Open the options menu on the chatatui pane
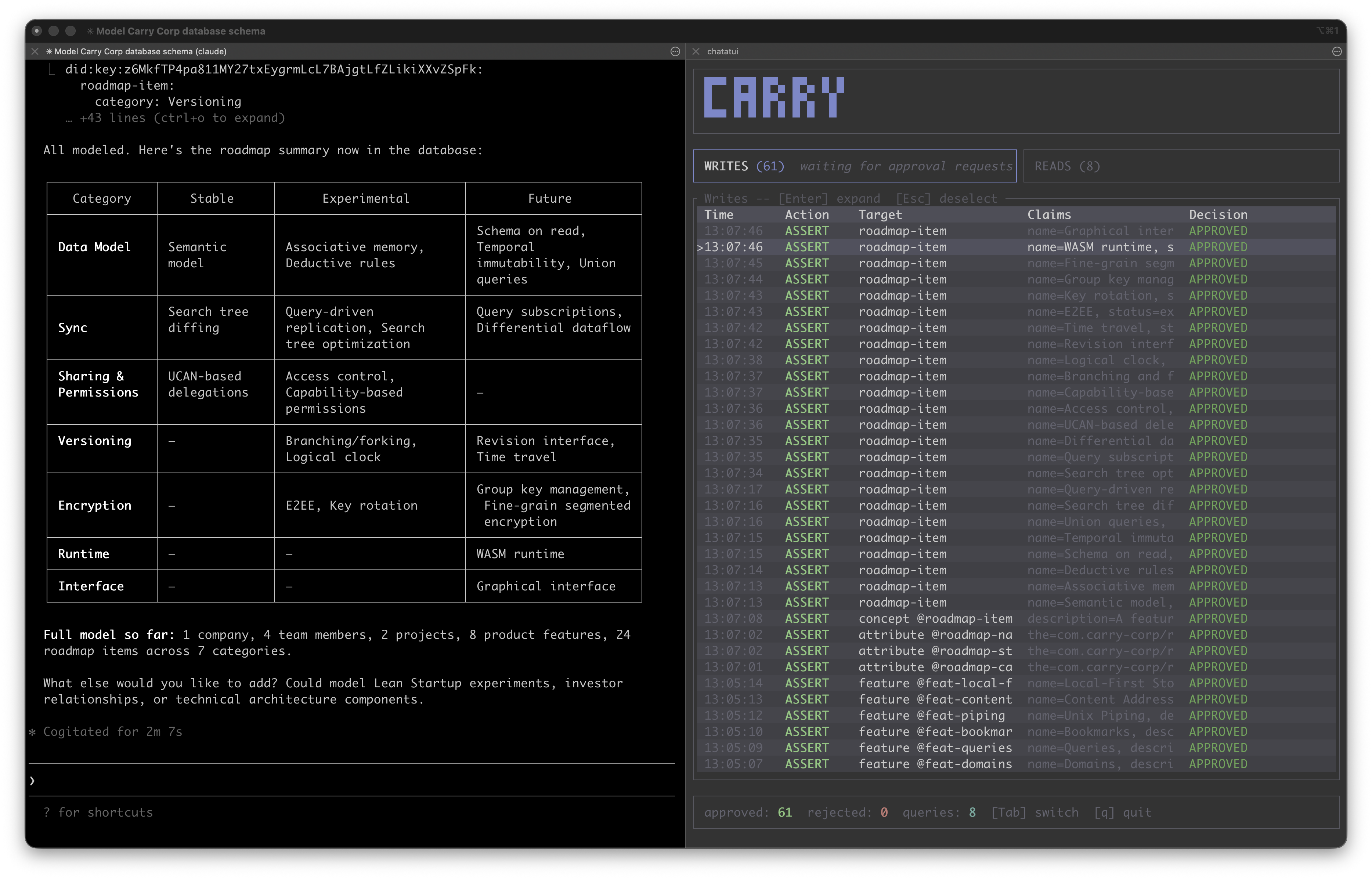This screenshot has width=1372, height=879. (x=1336, y=51)
